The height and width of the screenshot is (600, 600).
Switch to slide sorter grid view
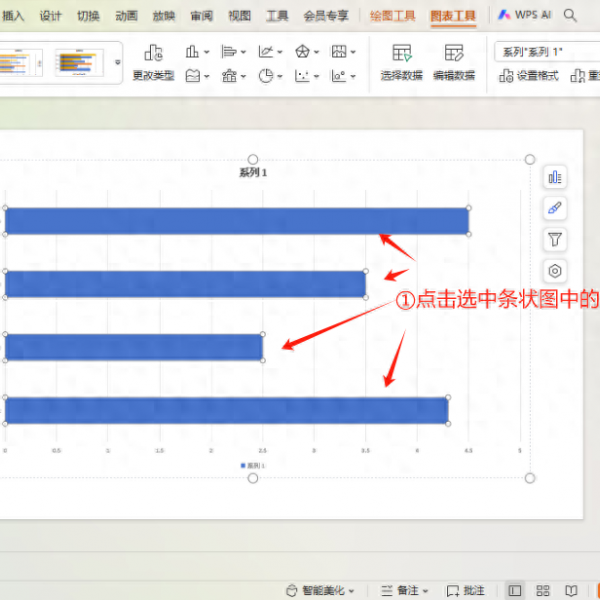click(543, 591)
